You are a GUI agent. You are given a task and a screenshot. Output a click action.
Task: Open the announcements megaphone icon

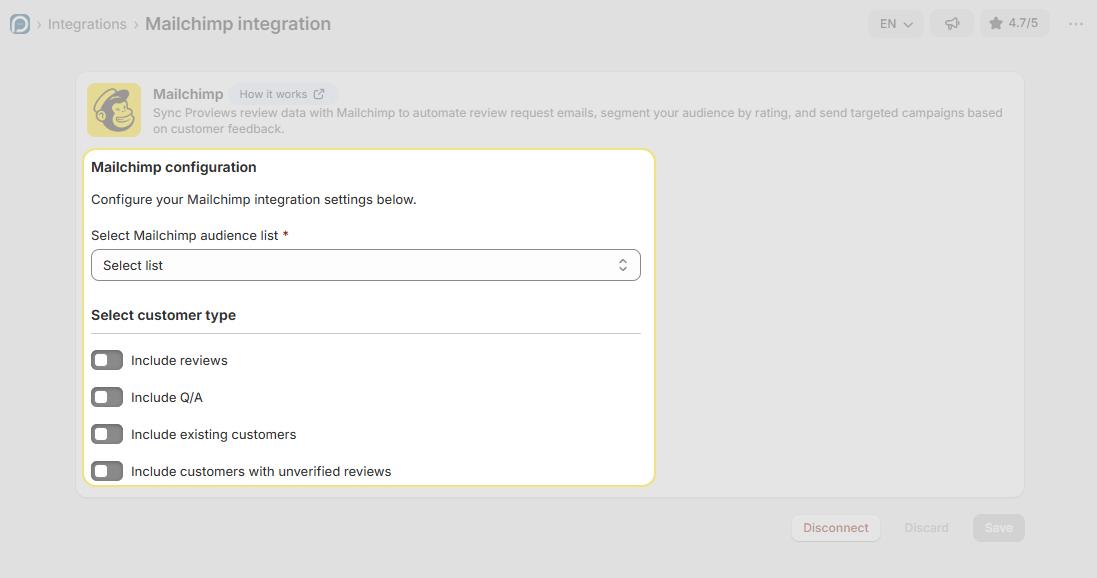[x=951, y=24]
